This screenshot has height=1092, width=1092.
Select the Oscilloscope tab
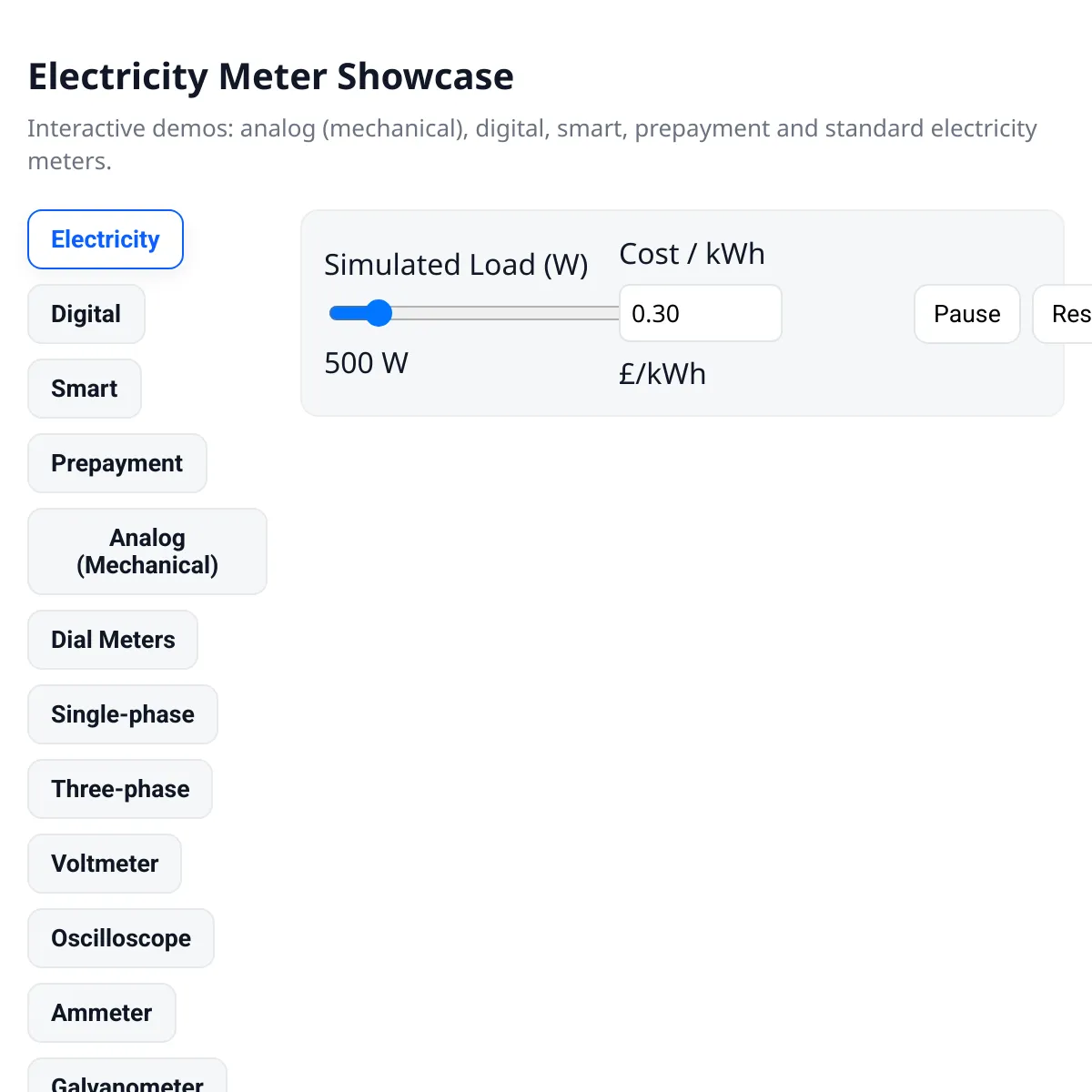[x=121, y=938]
